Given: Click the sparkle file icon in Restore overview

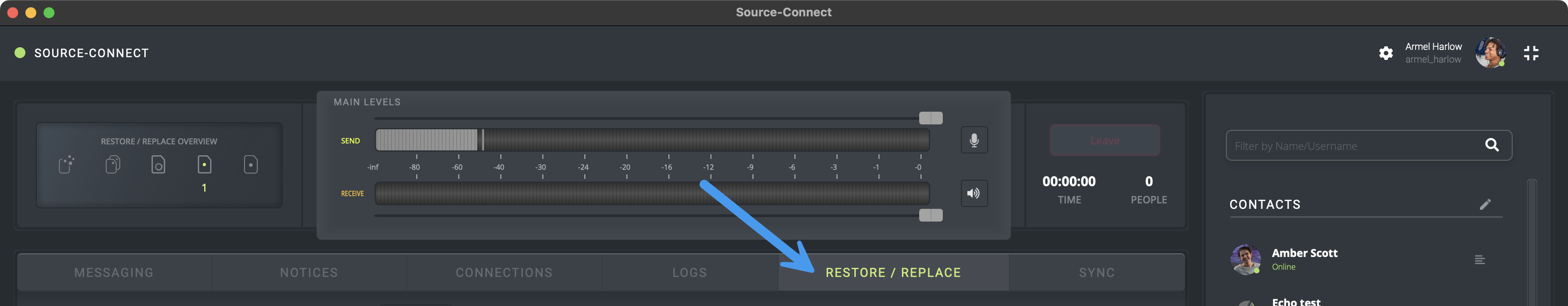Looking at the screenshot, I should point(66,165).
